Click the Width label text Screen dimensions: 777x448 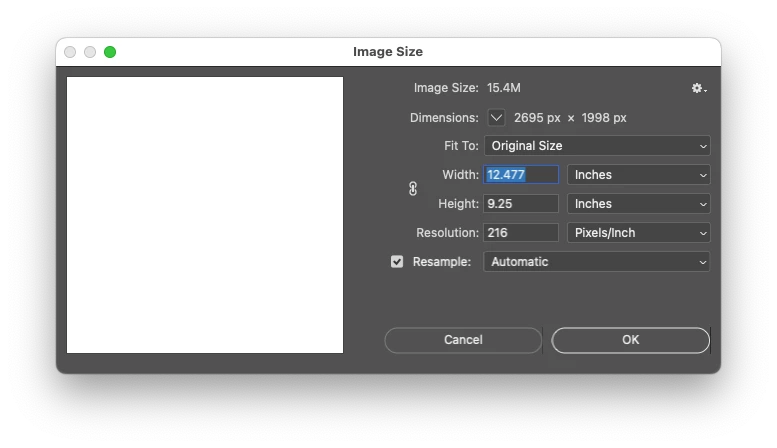(x=460, y=174)
